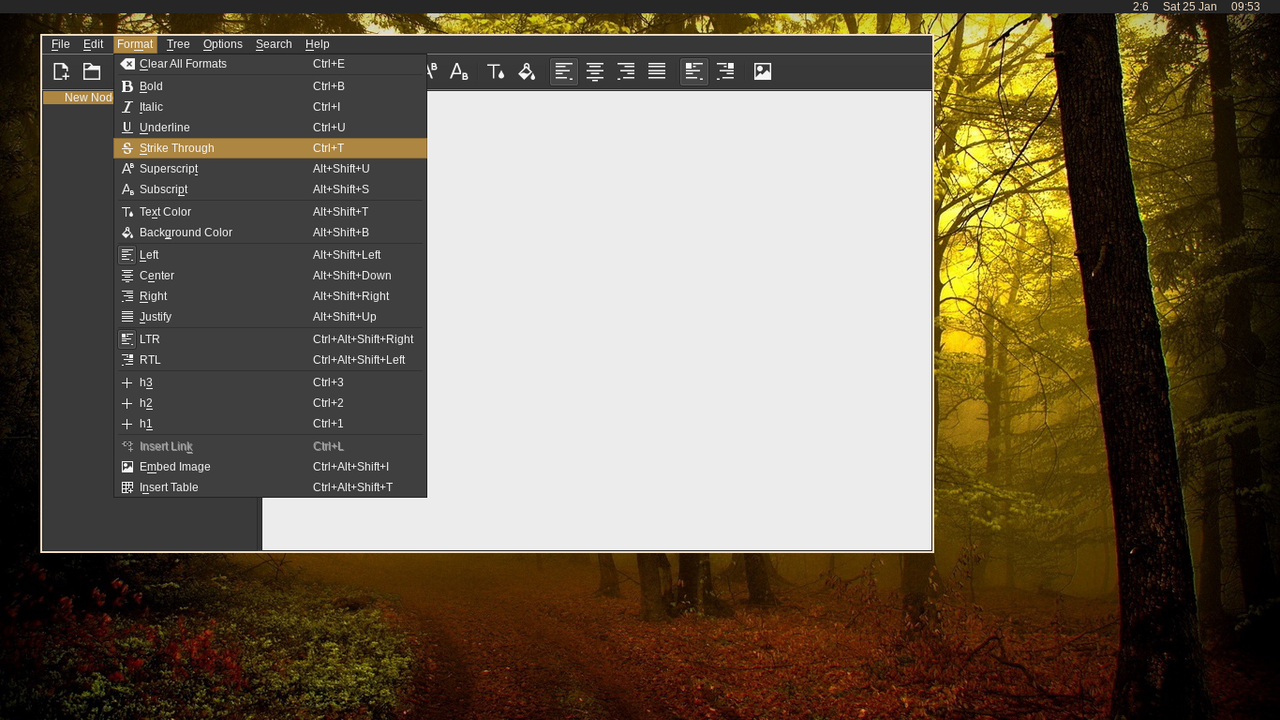Choose Insert Table menu entry

tap(270, 487)
